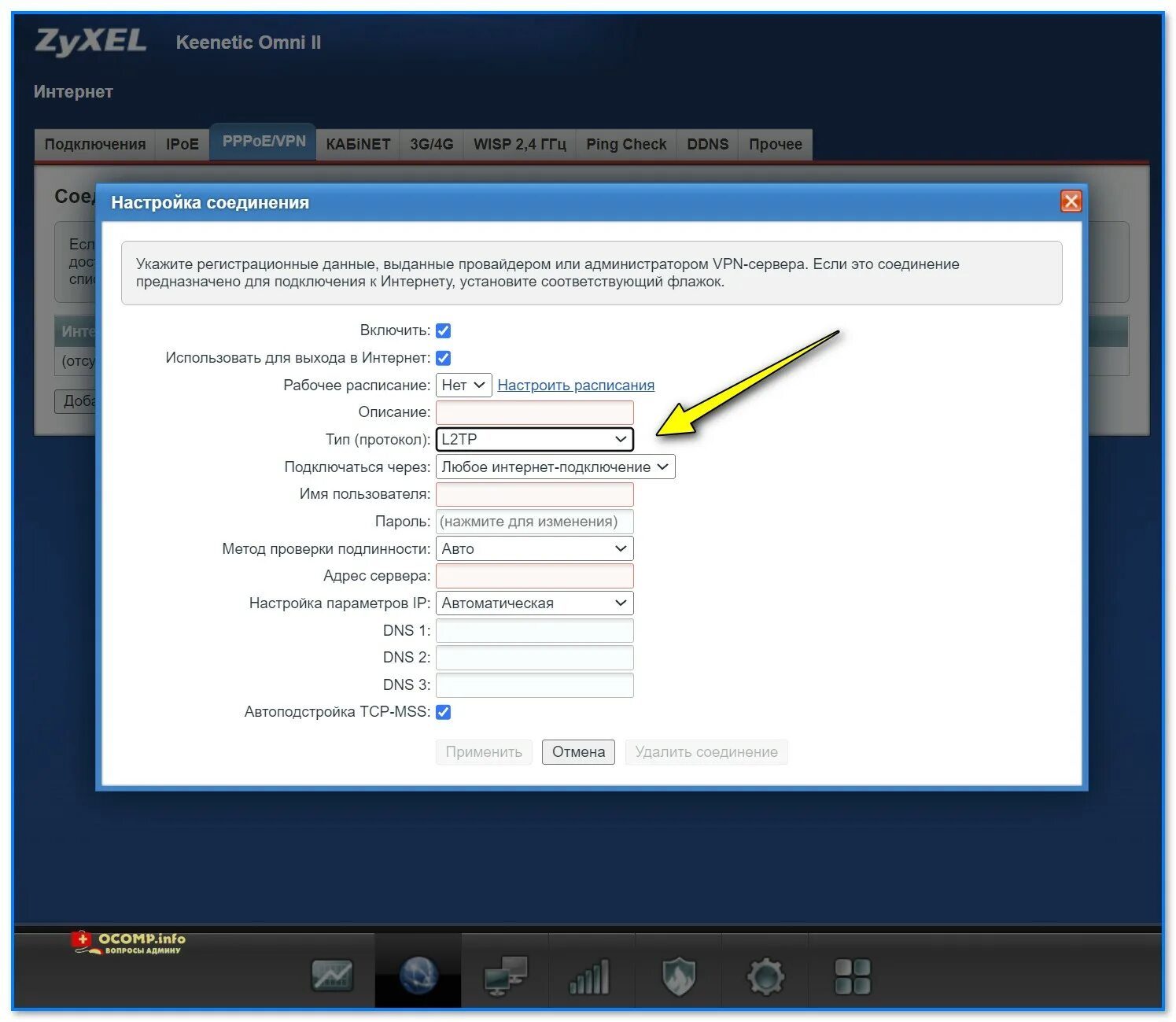Open the Подключаться через dropdown

pyautogui.click(x=555, y=467)
